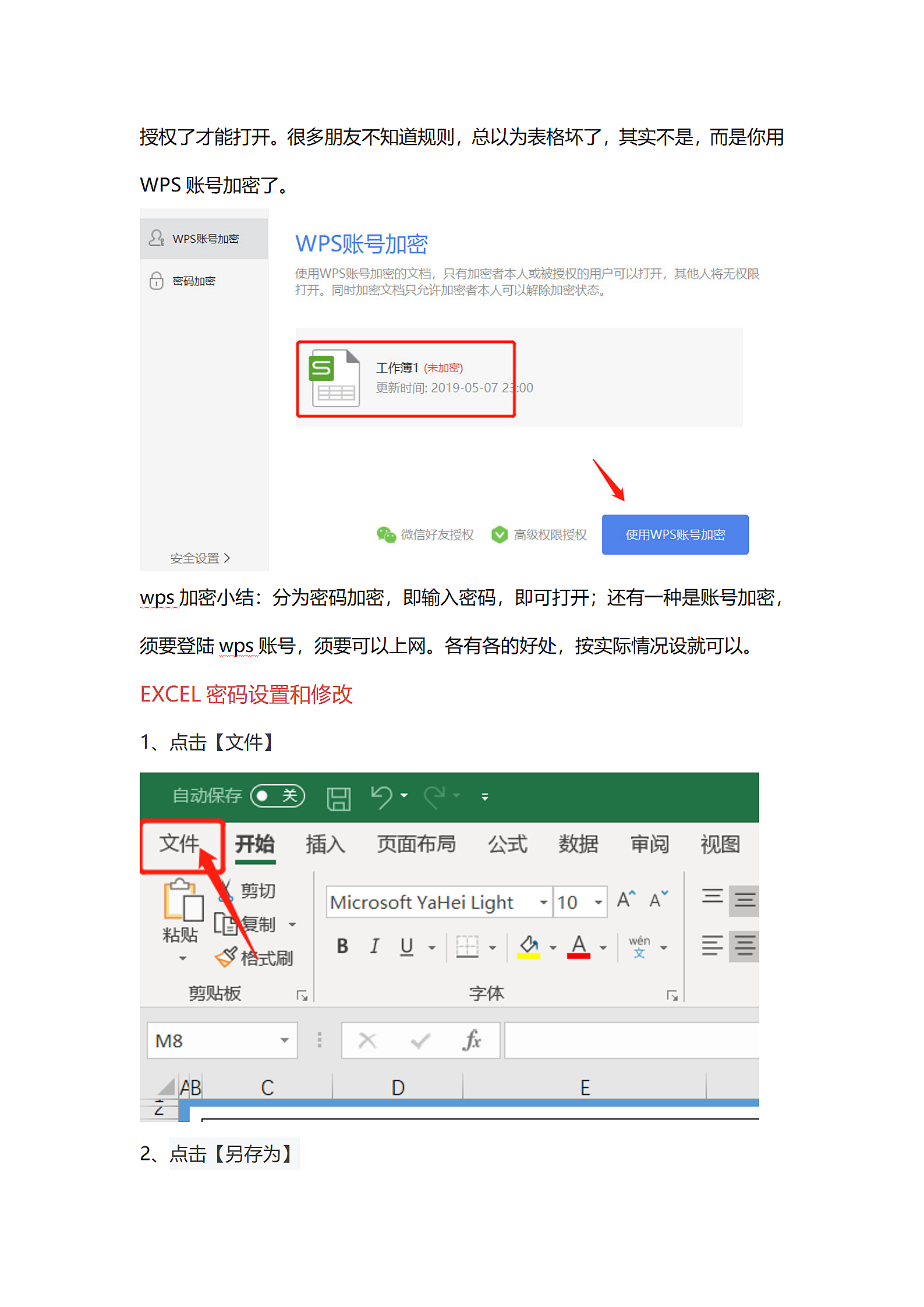Apply the red font color
Screen dimensions: 924x1307
(579, 947)
